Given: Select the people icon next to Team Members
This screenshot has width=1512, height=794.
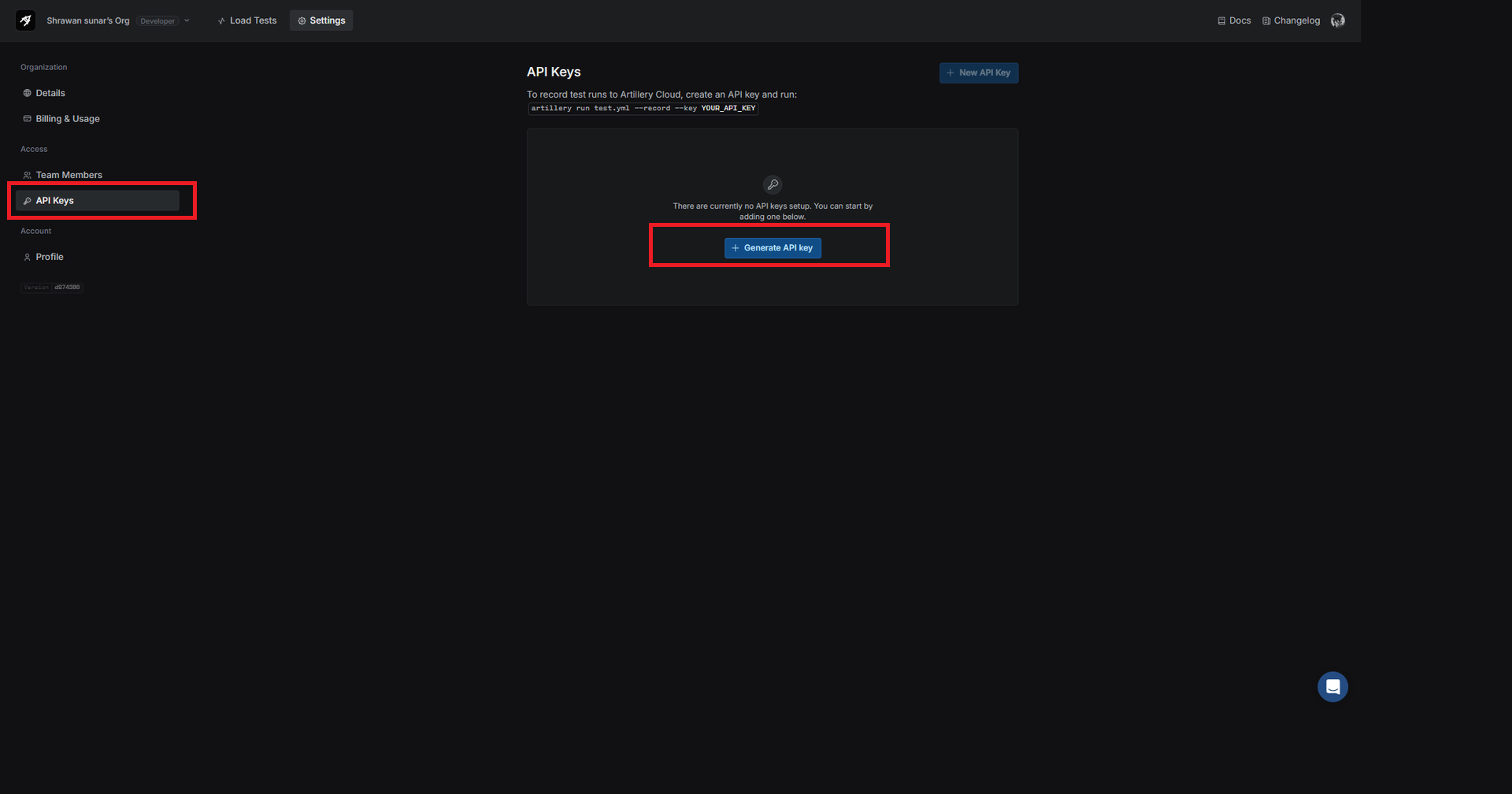Looking at the screenshot, I should [27, 174].
